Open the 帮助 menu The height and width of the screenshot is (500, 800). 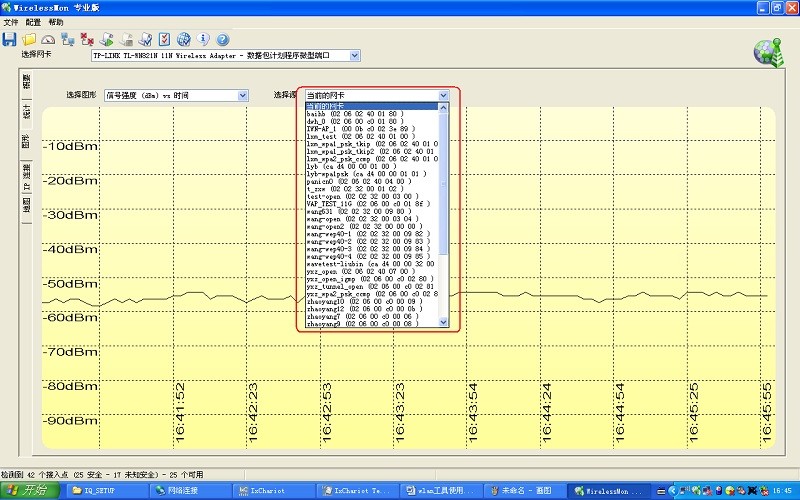(56, 21)
